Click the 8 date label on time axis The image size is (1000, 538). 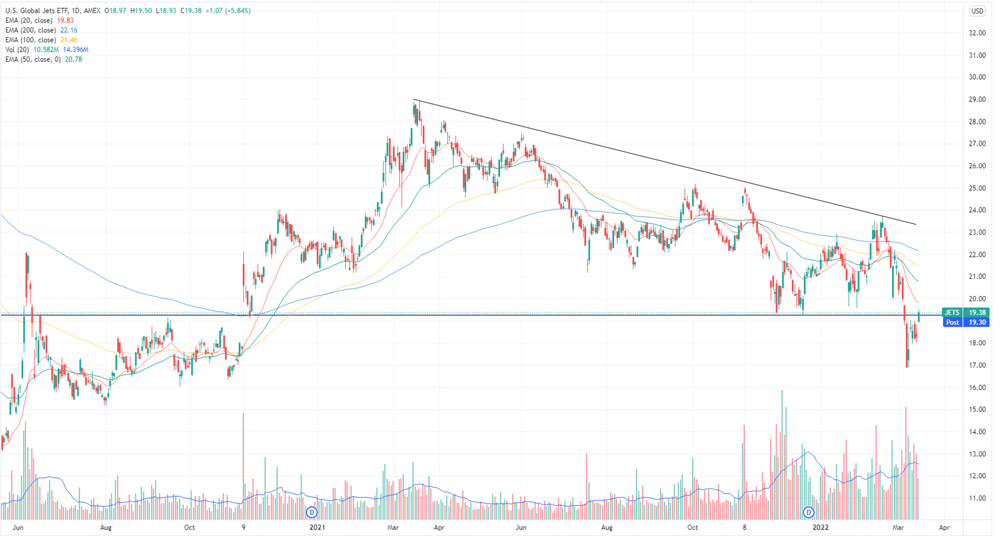[744, 527]
